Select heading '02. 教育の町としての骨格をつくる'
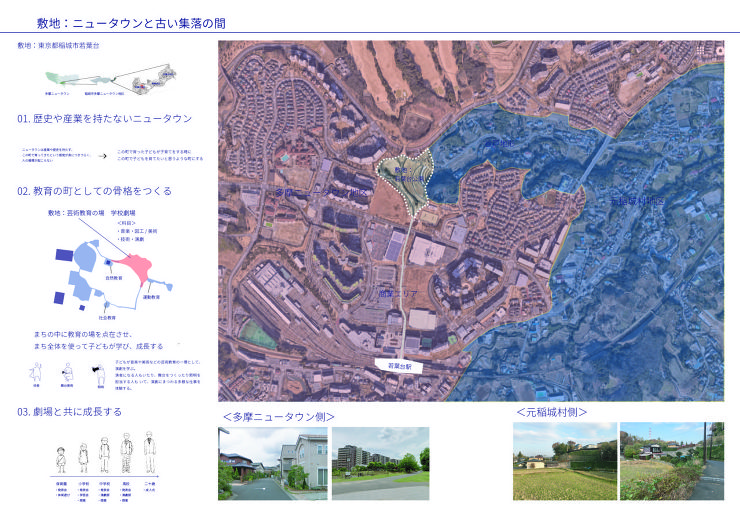The image size is (740, 523). 94,191
